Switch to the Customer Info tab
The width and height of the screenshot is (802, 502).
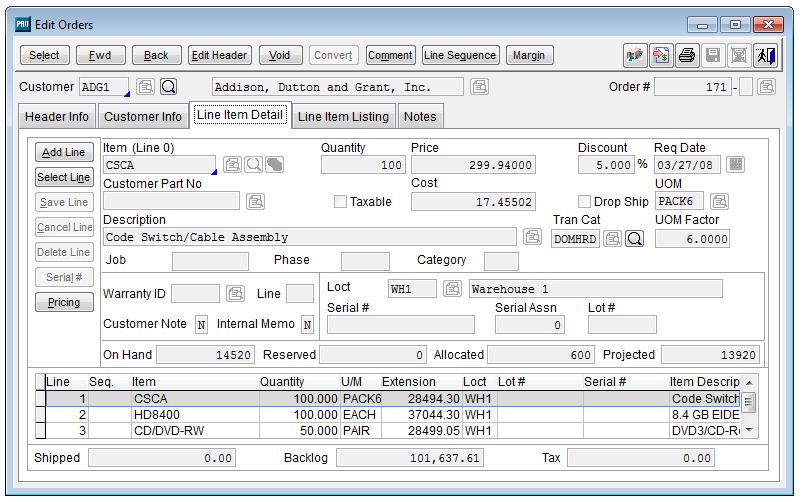coord(143,117)
